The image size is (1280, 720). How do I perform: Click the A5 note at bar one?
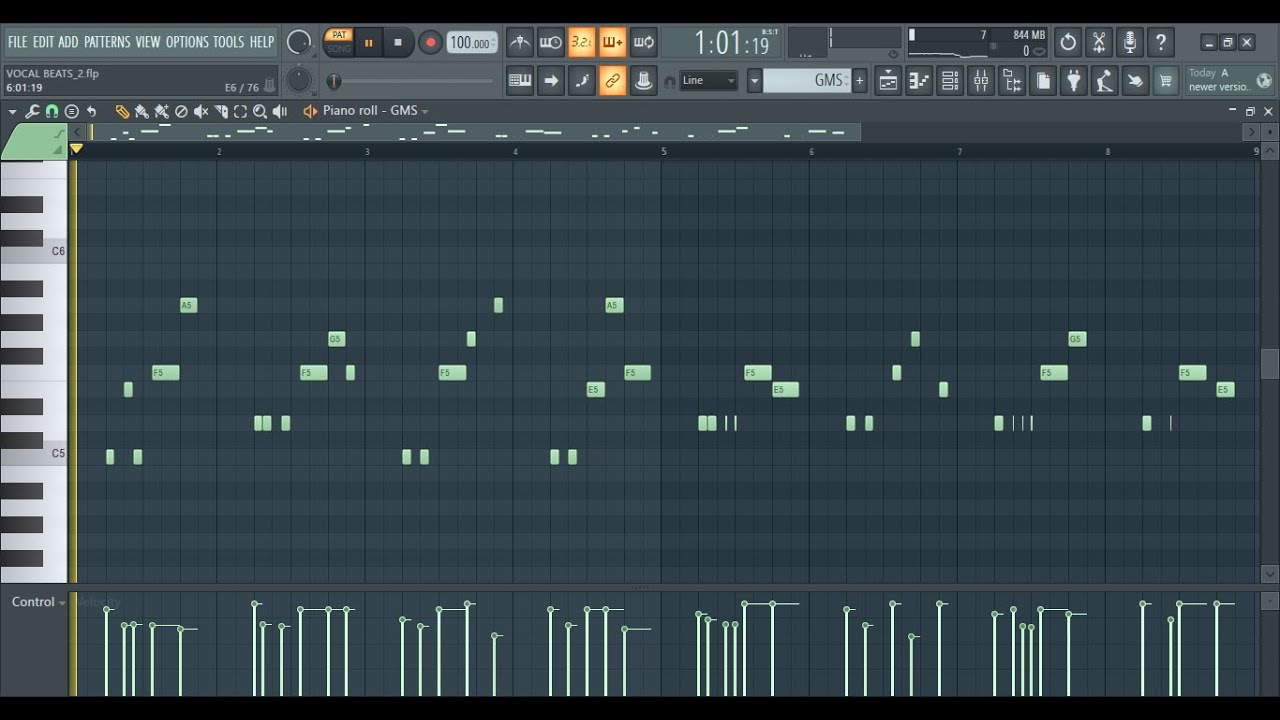[x=188, y=305]
